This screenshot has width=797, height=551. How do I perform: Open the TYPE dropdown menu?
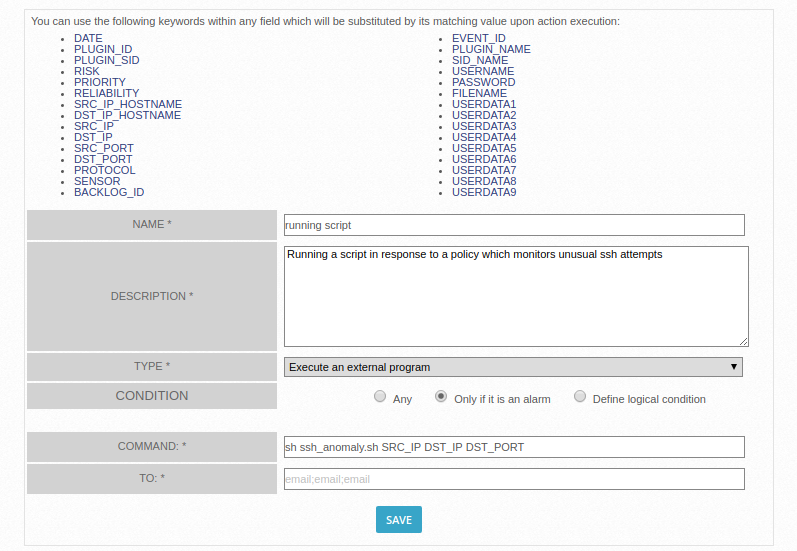click(513, 367)
